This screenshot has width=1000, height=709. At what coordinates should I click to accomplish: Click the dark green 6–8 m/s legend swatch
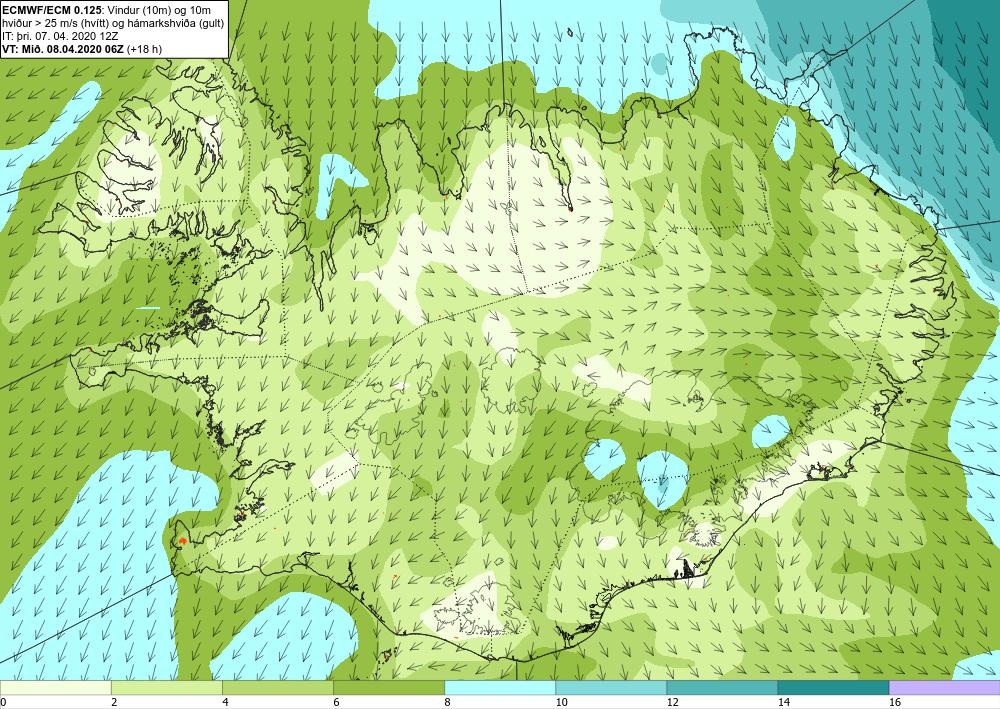coord(388,687)
